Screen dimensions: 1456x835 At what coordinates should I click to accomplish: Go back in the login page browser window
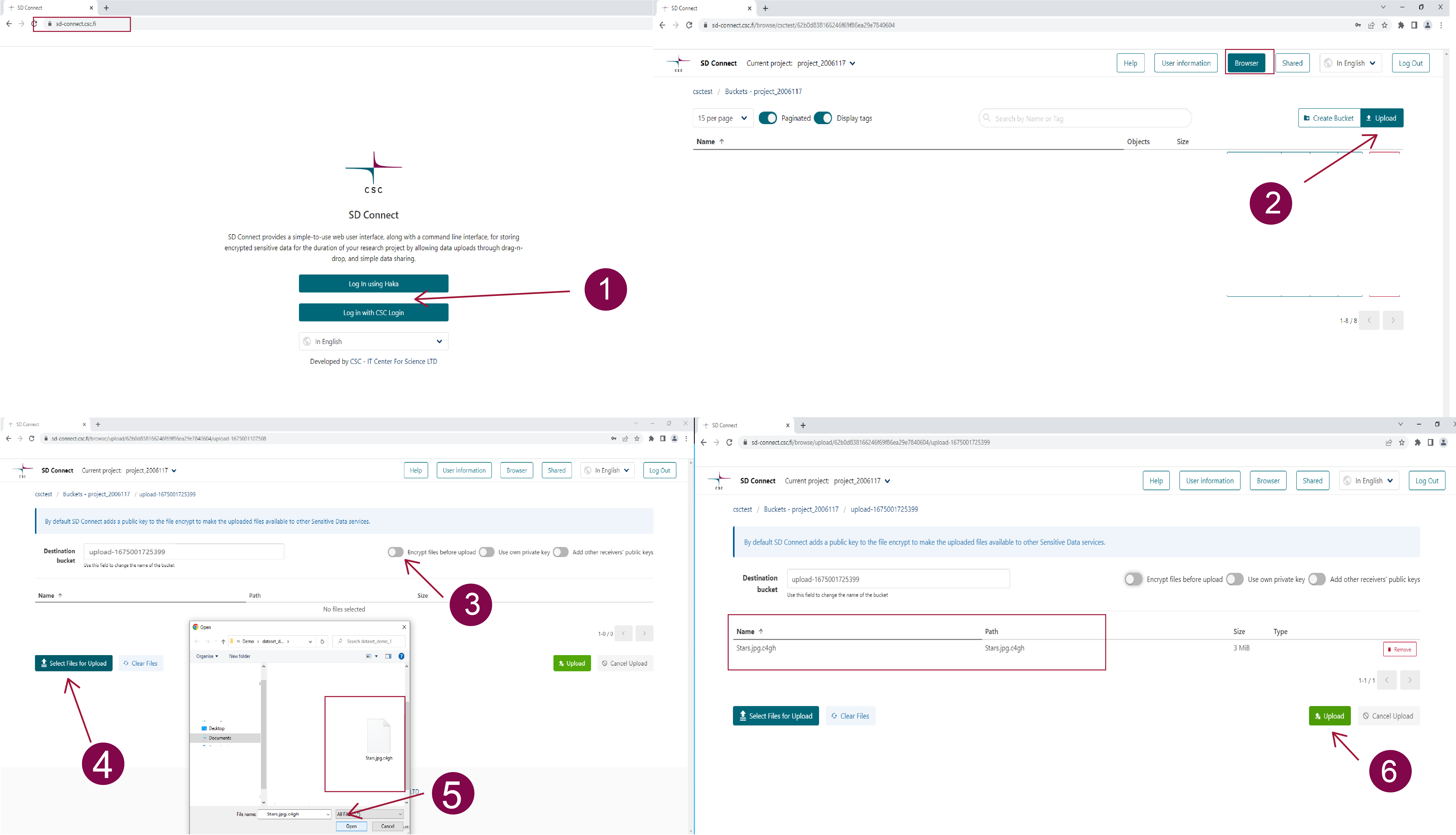9,23
